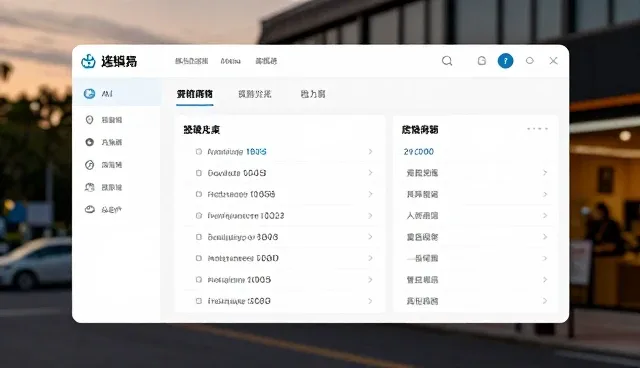Select the blue globe icon in the sidebar
640x368 pixels.
(89, 93)
